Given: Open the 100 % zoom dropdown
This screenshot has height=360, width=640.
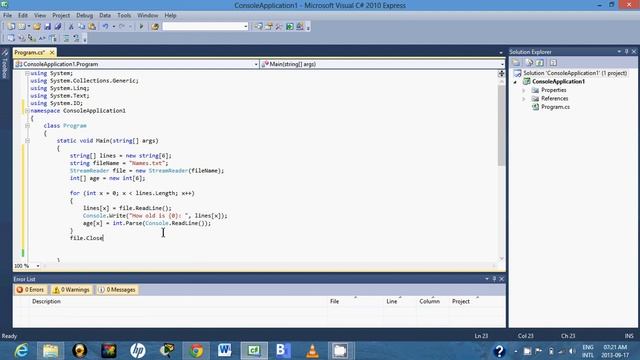Looking at the screenshot, I should point(38,266).
